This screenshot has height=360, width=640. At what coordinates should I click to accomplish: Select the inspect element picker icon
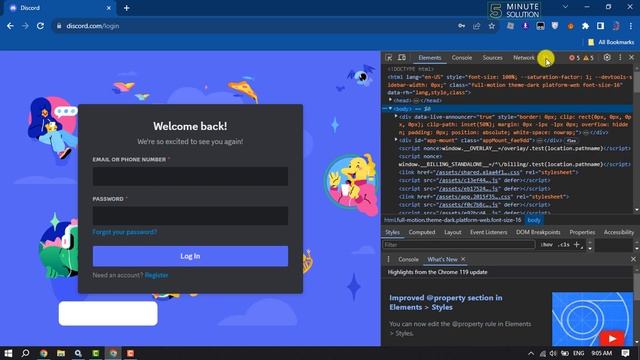[389, 58]
